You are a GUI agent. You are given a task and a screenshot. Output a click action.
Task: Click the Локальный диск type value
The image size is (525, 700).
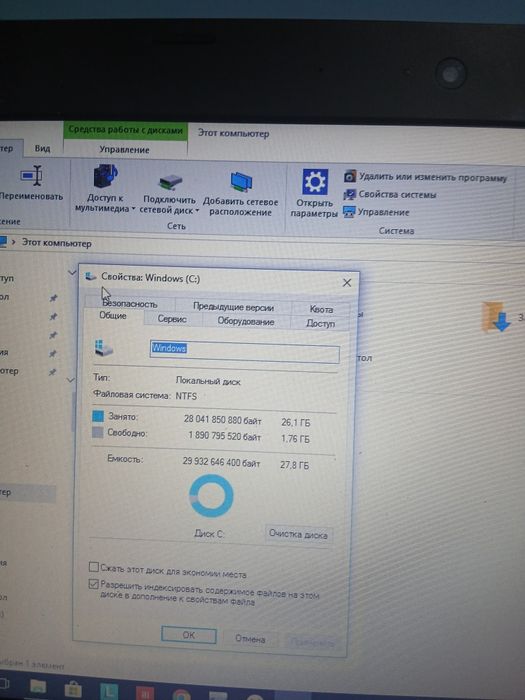208,381
